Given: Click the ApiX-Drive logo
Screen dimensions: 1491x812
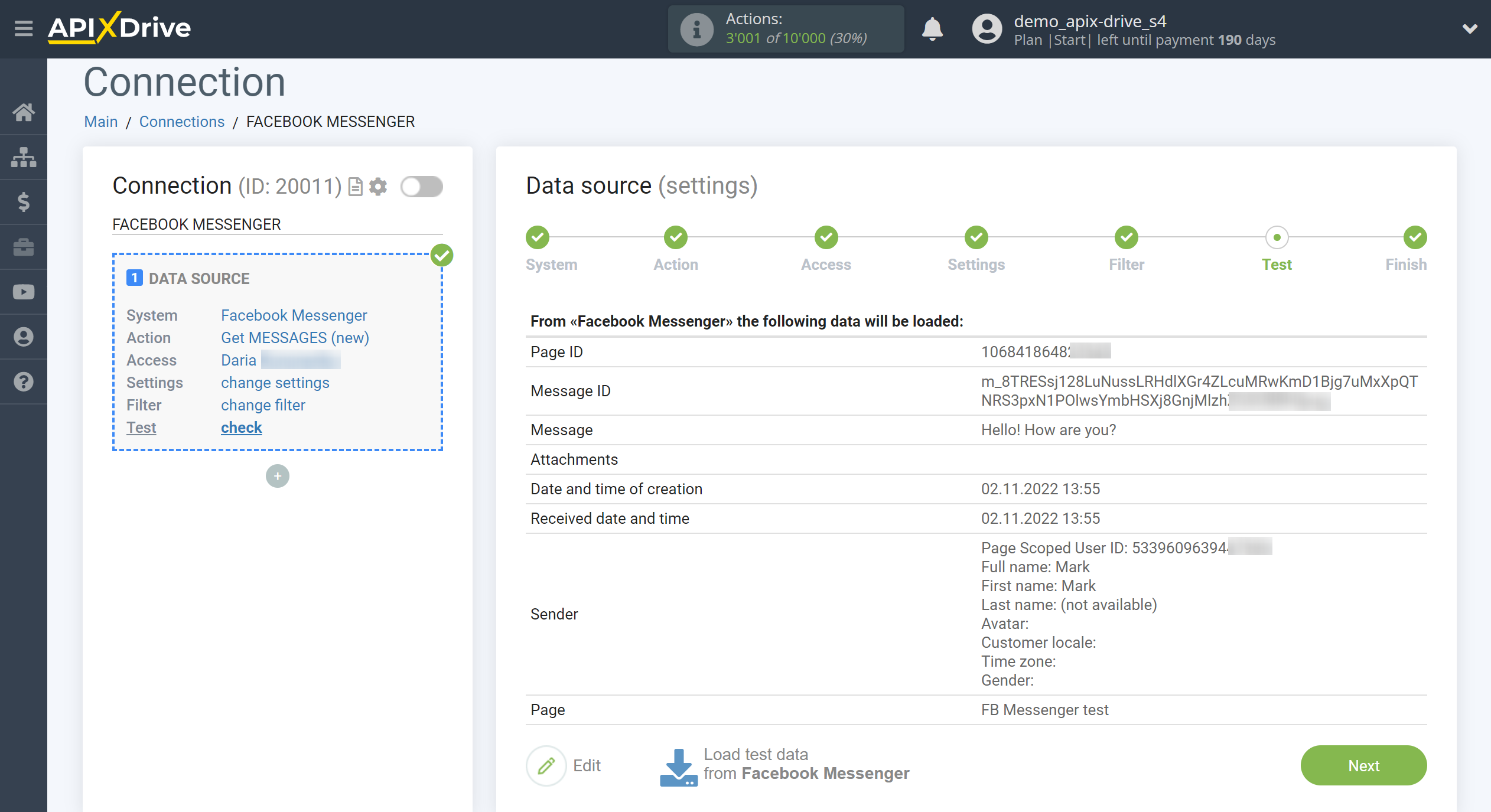Looking at the screenshot, I should [x=119, y=28].
